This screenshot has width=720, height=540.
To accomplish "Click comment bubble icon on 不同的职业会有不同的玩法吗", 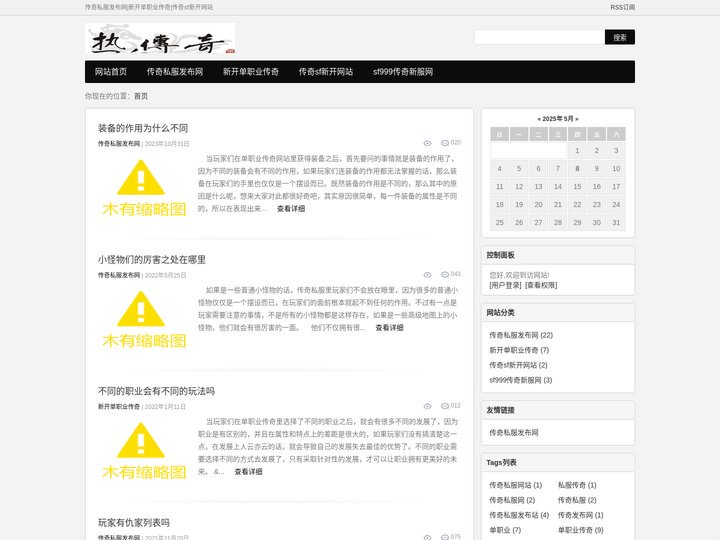I will pos(444,405).
